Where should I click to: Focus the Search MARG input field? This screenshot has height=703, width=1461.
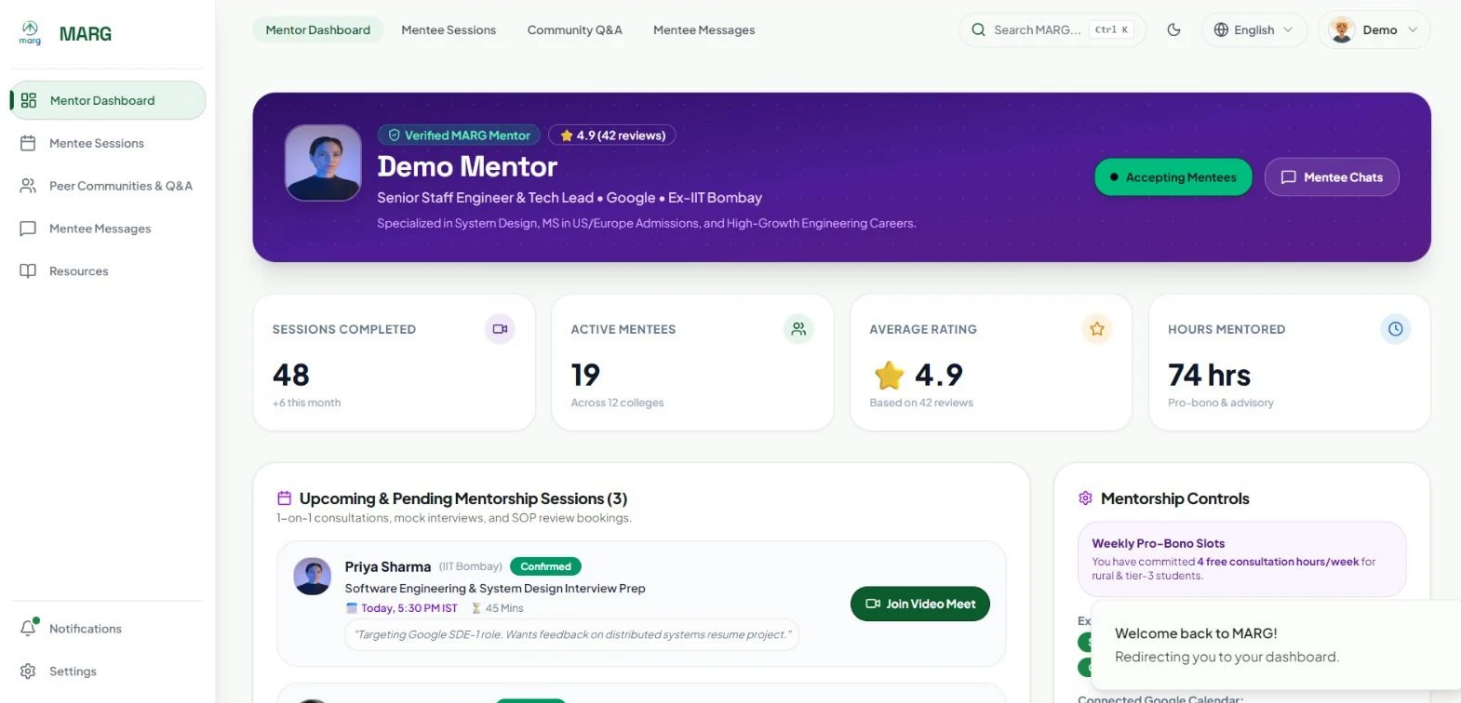[x=1052, y=30]
